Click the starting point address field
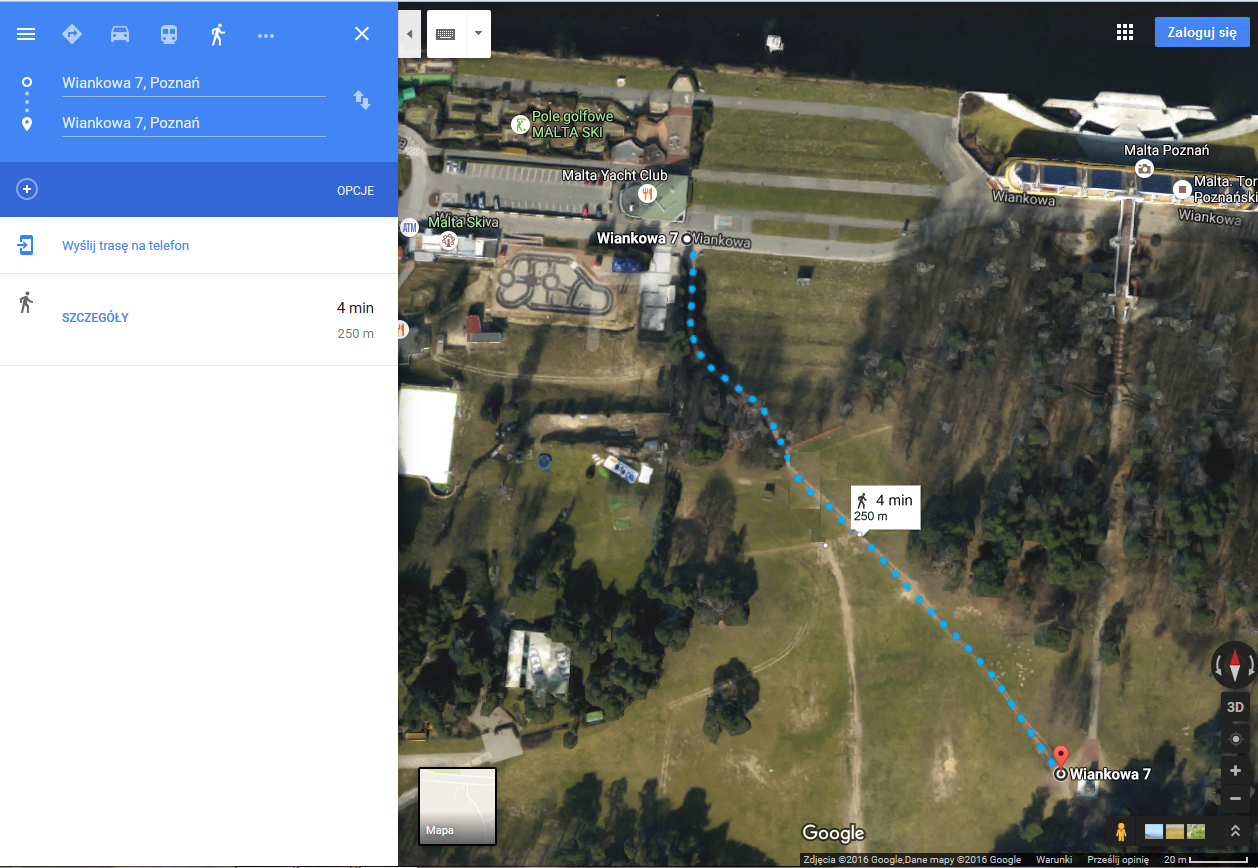Screen dimensions: 1258x868 (x=193, y=83)
